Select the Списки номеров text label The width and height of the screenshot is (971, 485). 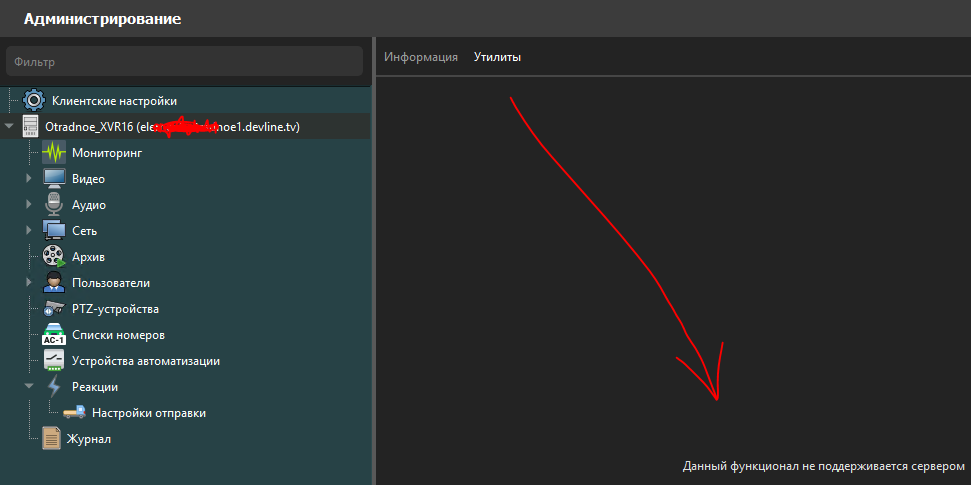[x=118, y=335]
